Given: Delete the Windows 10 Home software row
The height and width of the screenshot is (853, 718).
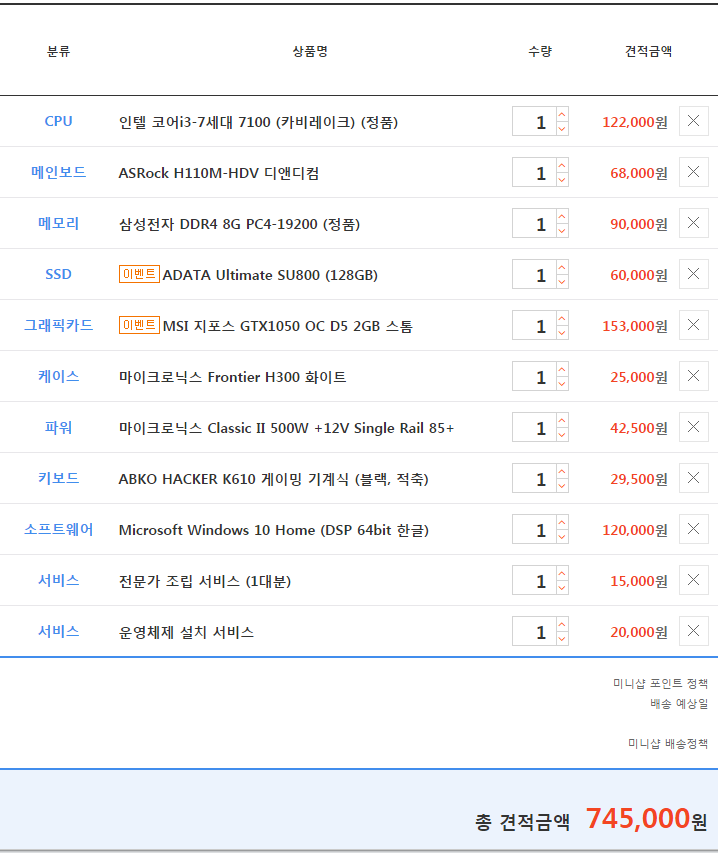Looking at the screenshot, I should tap(694, 529).
